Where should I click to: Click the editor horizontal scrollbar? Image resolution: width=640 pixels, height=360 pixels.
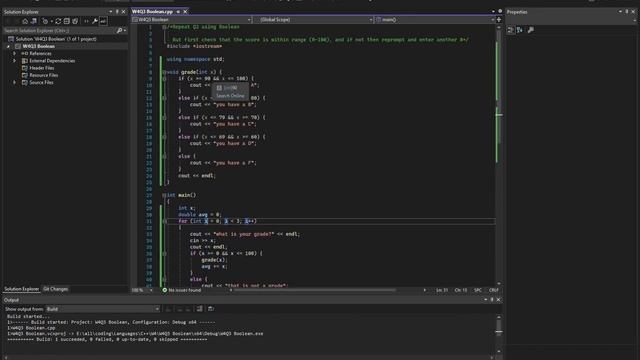pyautogui.click(x=314, y=290)
